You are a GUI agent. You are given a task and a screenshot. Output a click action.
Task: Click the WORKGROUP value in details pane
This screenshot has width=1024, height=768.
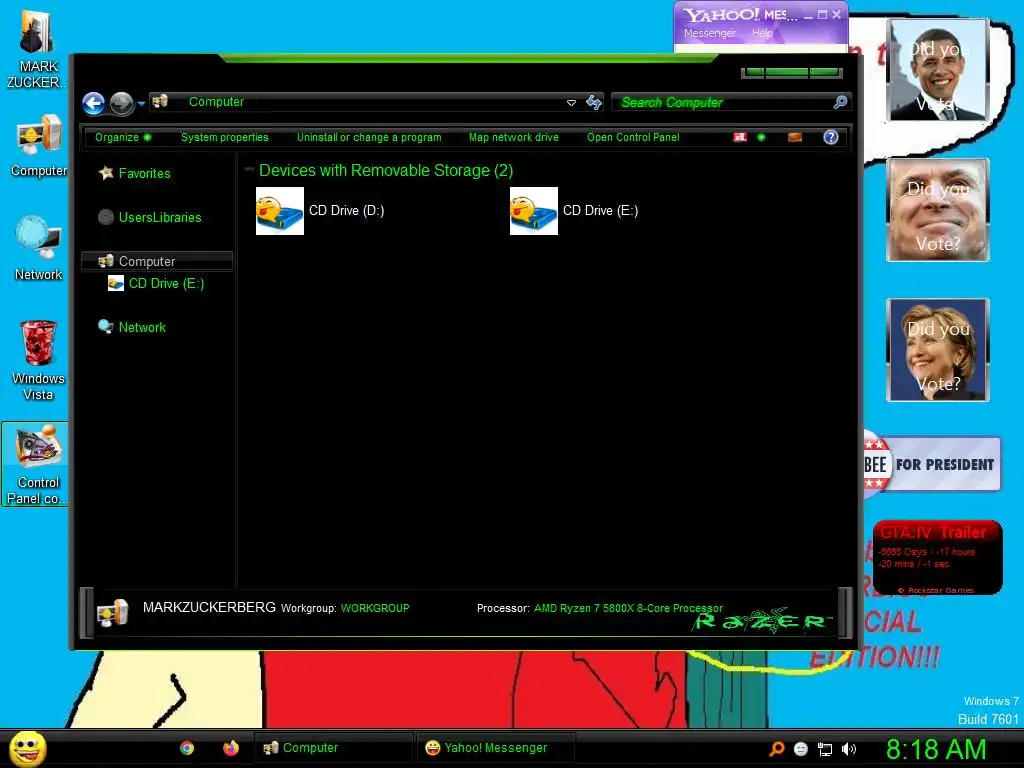point(375,608)
